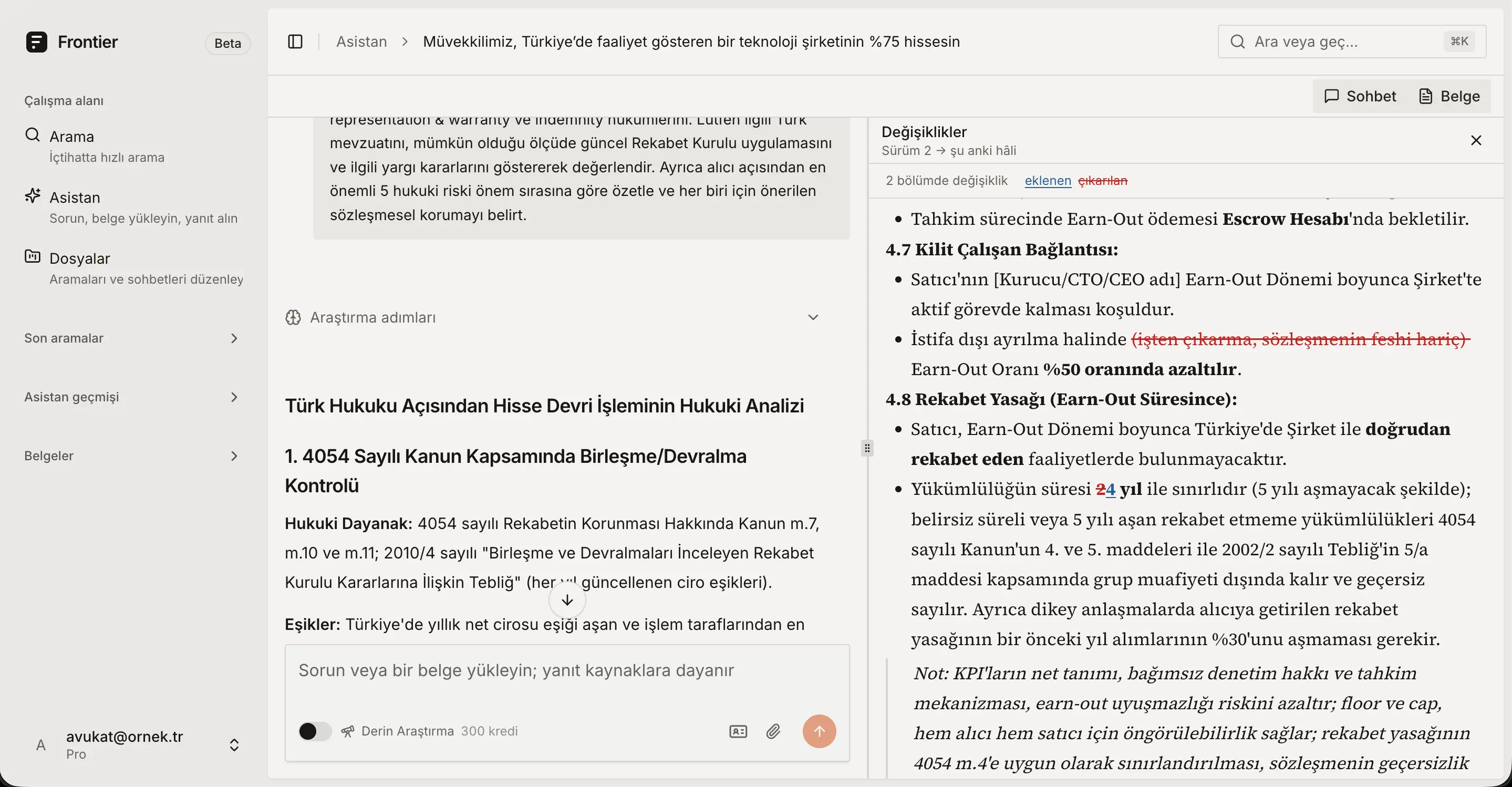Click the Frontier logo icon
This screenshot has width=1512, height=787.
point(36,42)
